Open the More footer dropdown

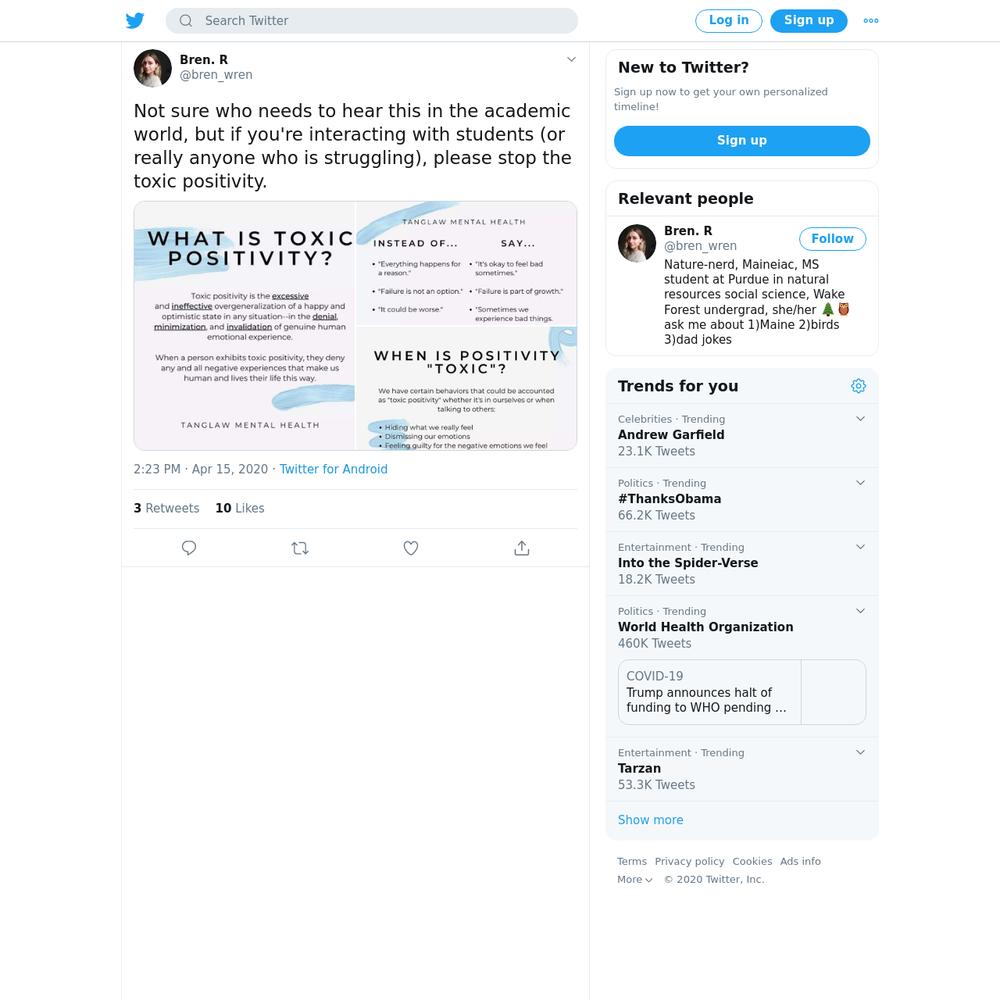coord(635,879)
